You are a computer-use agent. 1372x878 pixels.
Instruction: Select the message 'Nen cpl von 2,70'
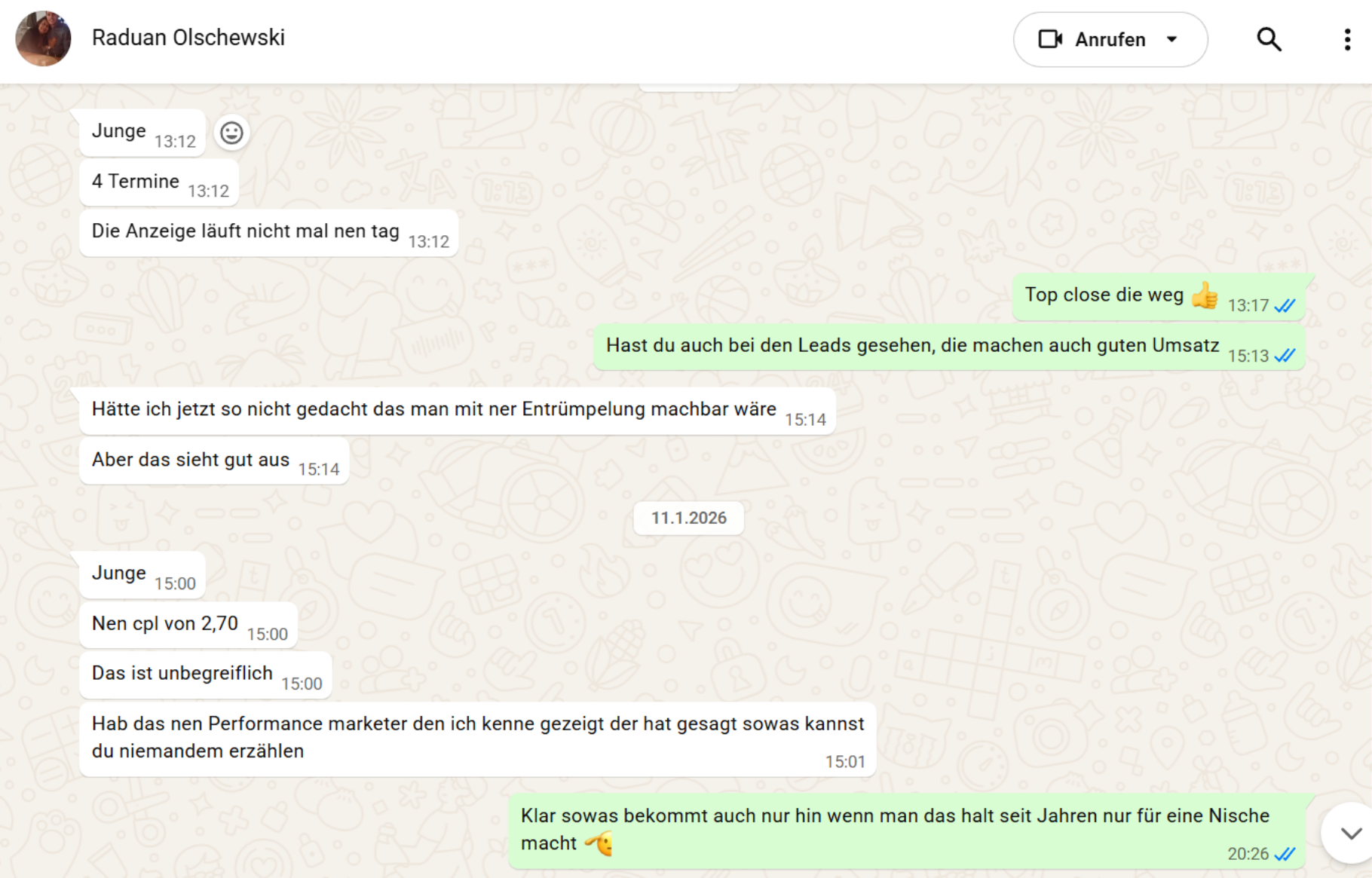point(188,626)
